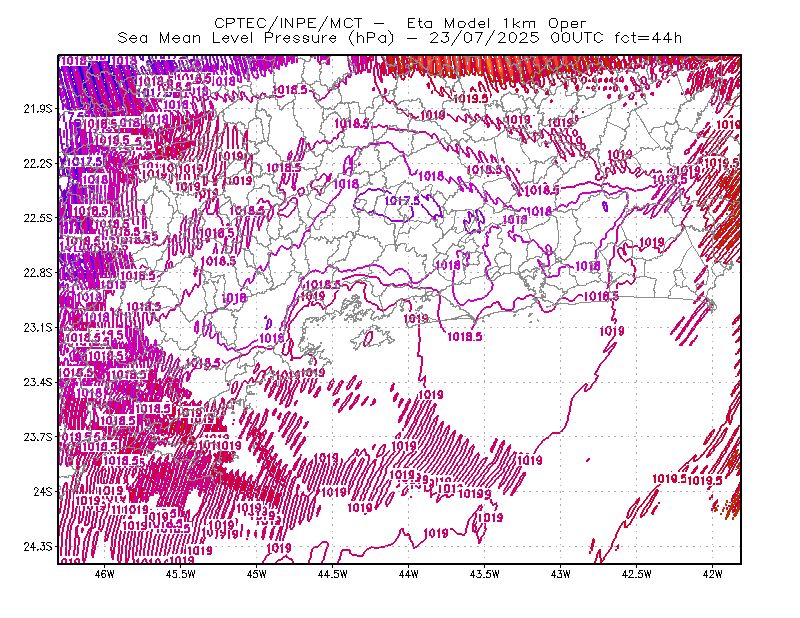The width and height of the screenshot is (800, 618).
Task: Click the 24S latitude axis label
Action: [x=42, y=492]
